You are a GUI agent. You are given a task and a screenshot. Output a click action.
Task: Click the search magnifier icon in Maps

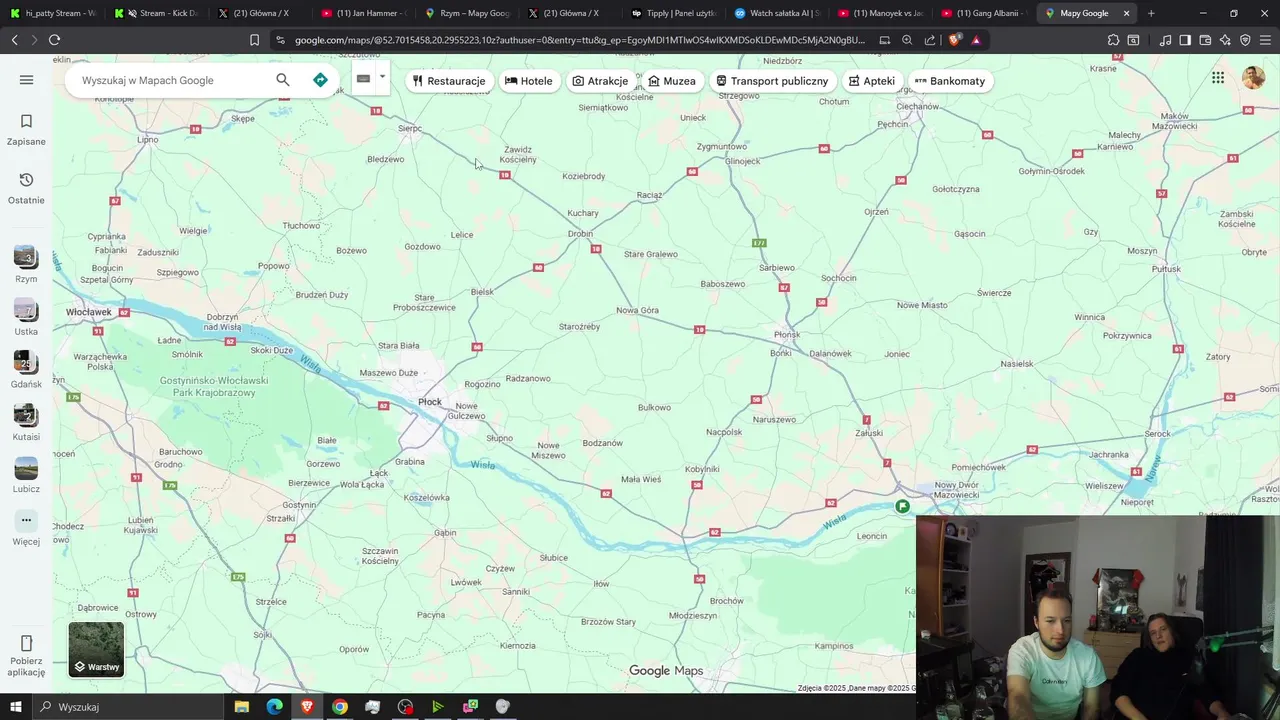[283, 80]
